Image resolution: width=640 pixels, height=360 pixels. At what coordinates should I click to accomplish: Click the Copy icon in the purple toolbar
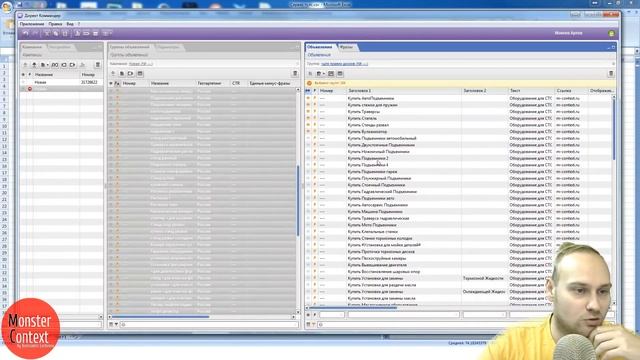click(x=56, y=33)
